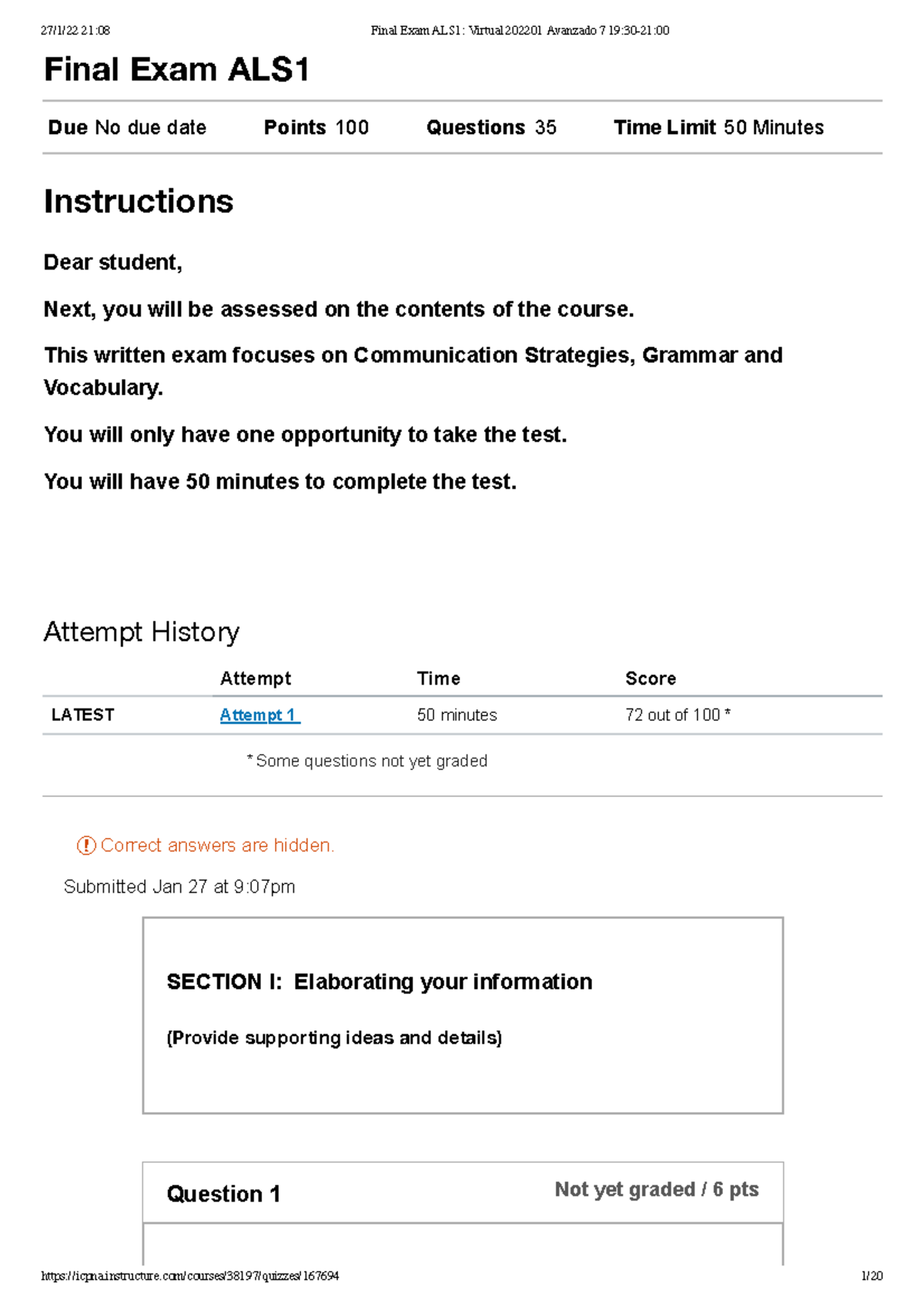This screenshot has height=1307, width=924.
Task: Click the LATEST row label
Action: (x=82, y=715)
